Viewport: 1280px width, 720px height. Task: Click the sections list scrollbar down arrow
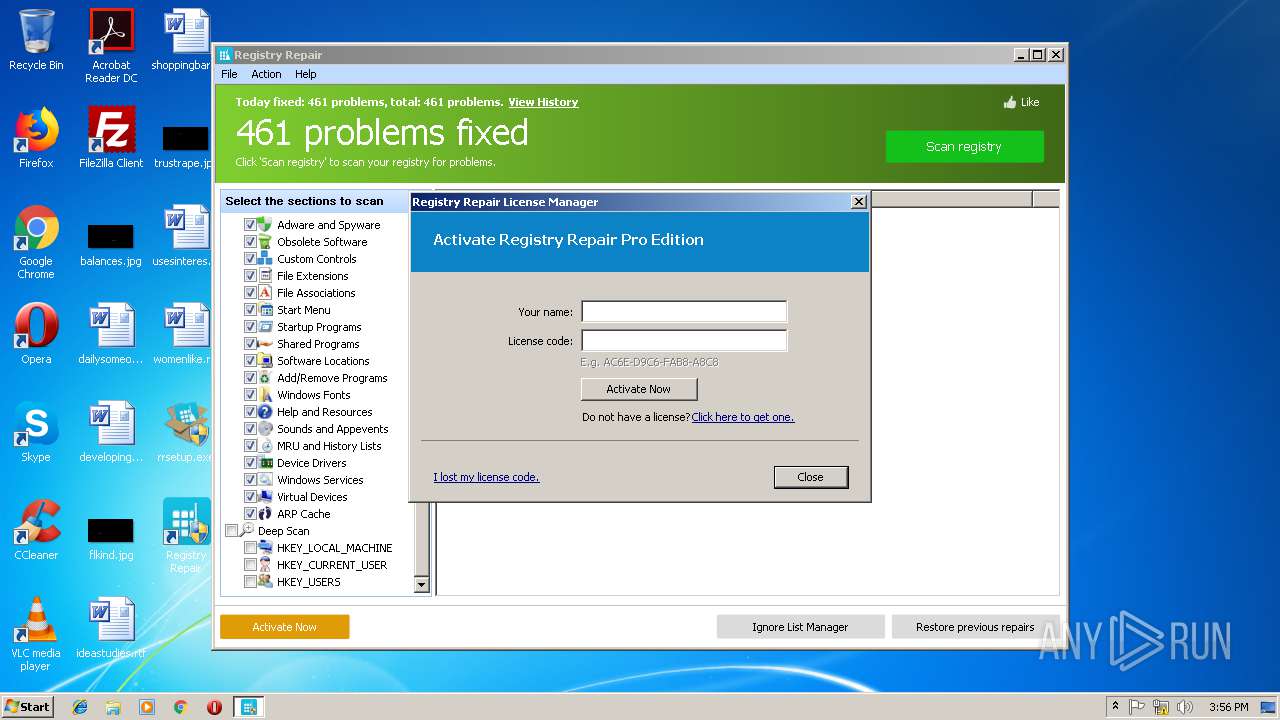[422, 585]
